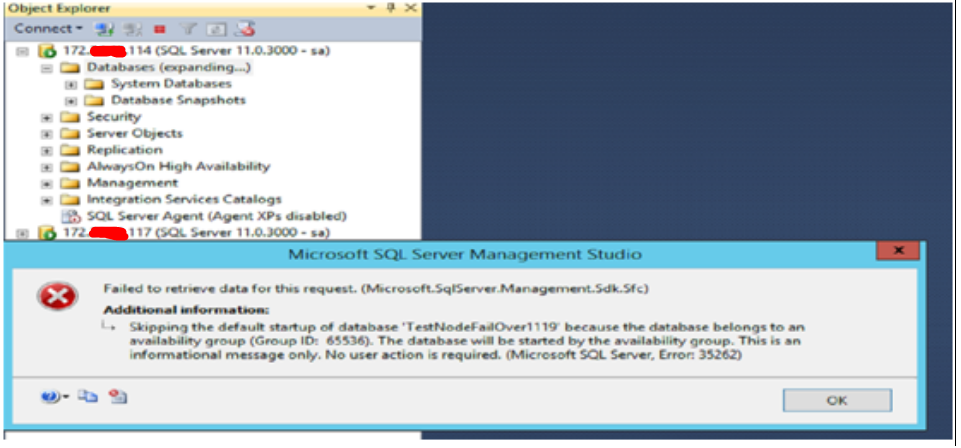Expand the Server Objects node
This screenshot has width=961, height=448.
coord(47,134)
